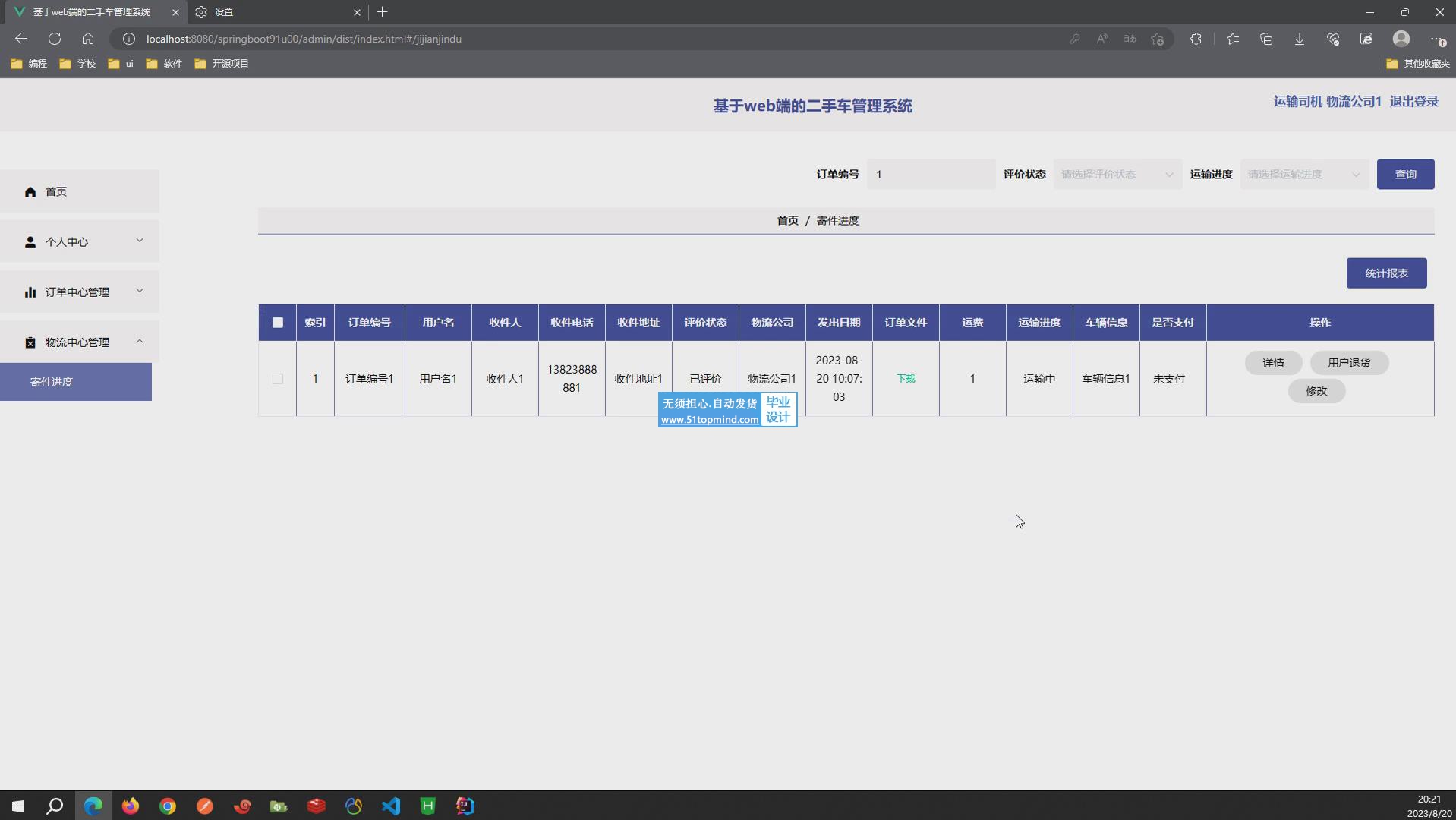Open taskbar search magnifier
The width and height of the screenshot is (1456, 820).
tap(55, 806)
